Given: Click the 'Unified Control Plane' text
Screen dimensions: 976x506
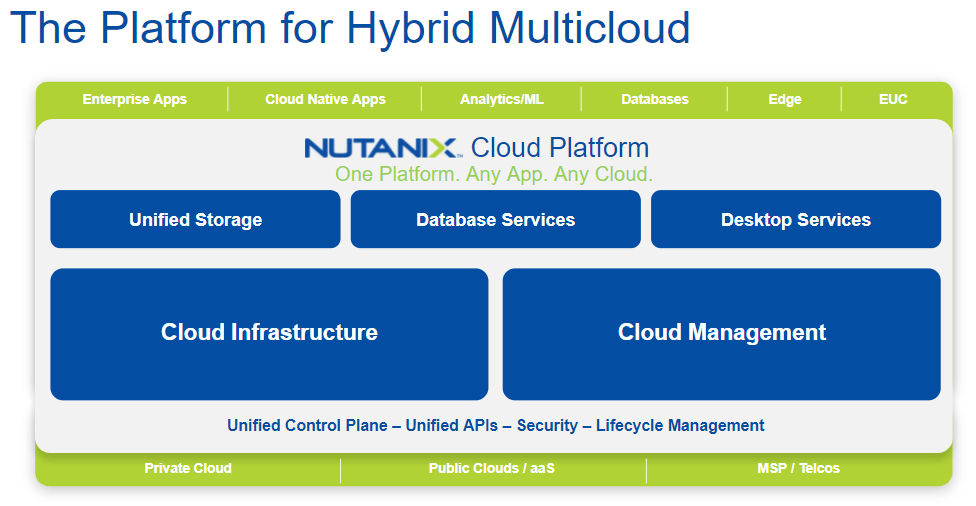Looking at the screenshot, I should (x=307, y=425).
